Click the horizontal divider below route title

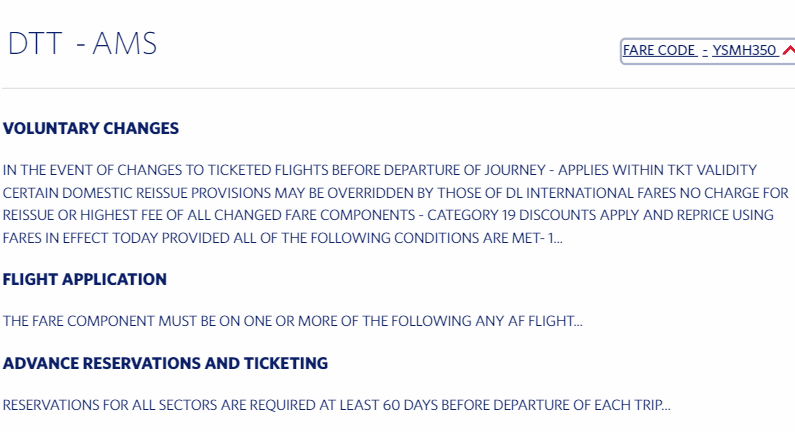[399, 88]
